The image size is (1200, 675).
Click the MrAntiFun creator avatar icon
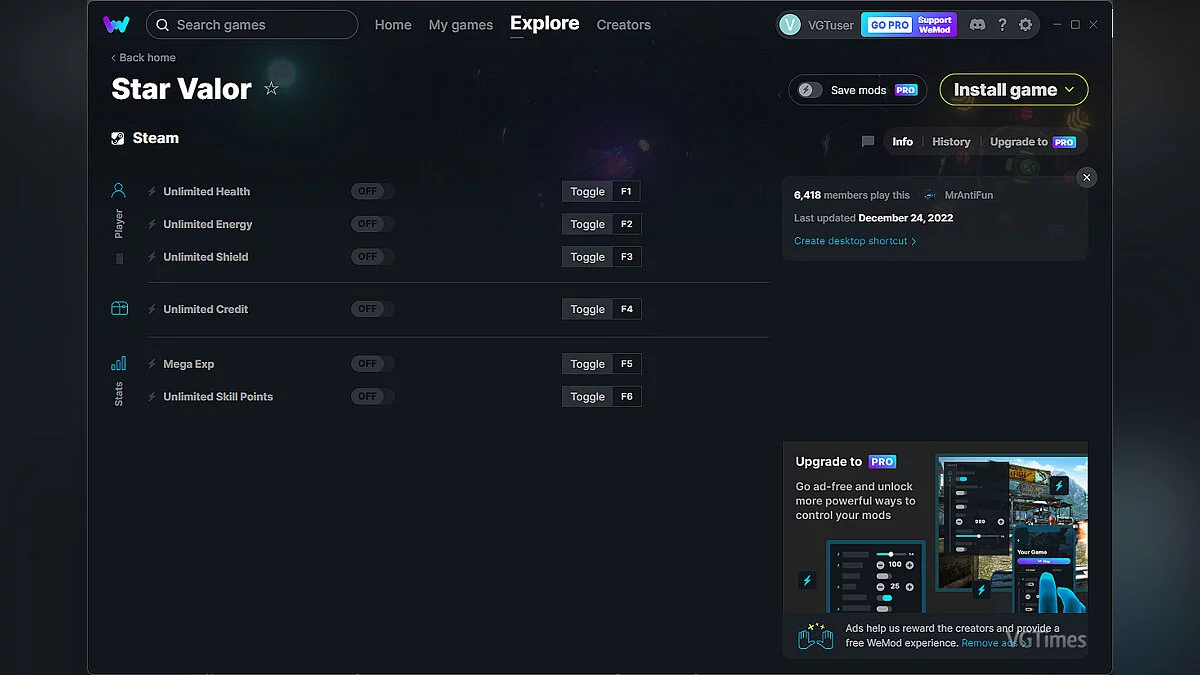pos(931,196)
